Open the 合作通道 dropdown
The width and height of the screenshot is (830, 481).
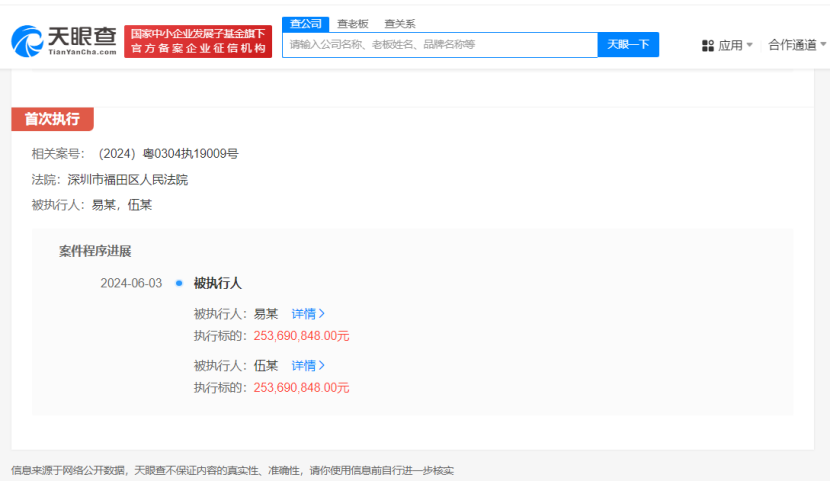click(797, 45)
